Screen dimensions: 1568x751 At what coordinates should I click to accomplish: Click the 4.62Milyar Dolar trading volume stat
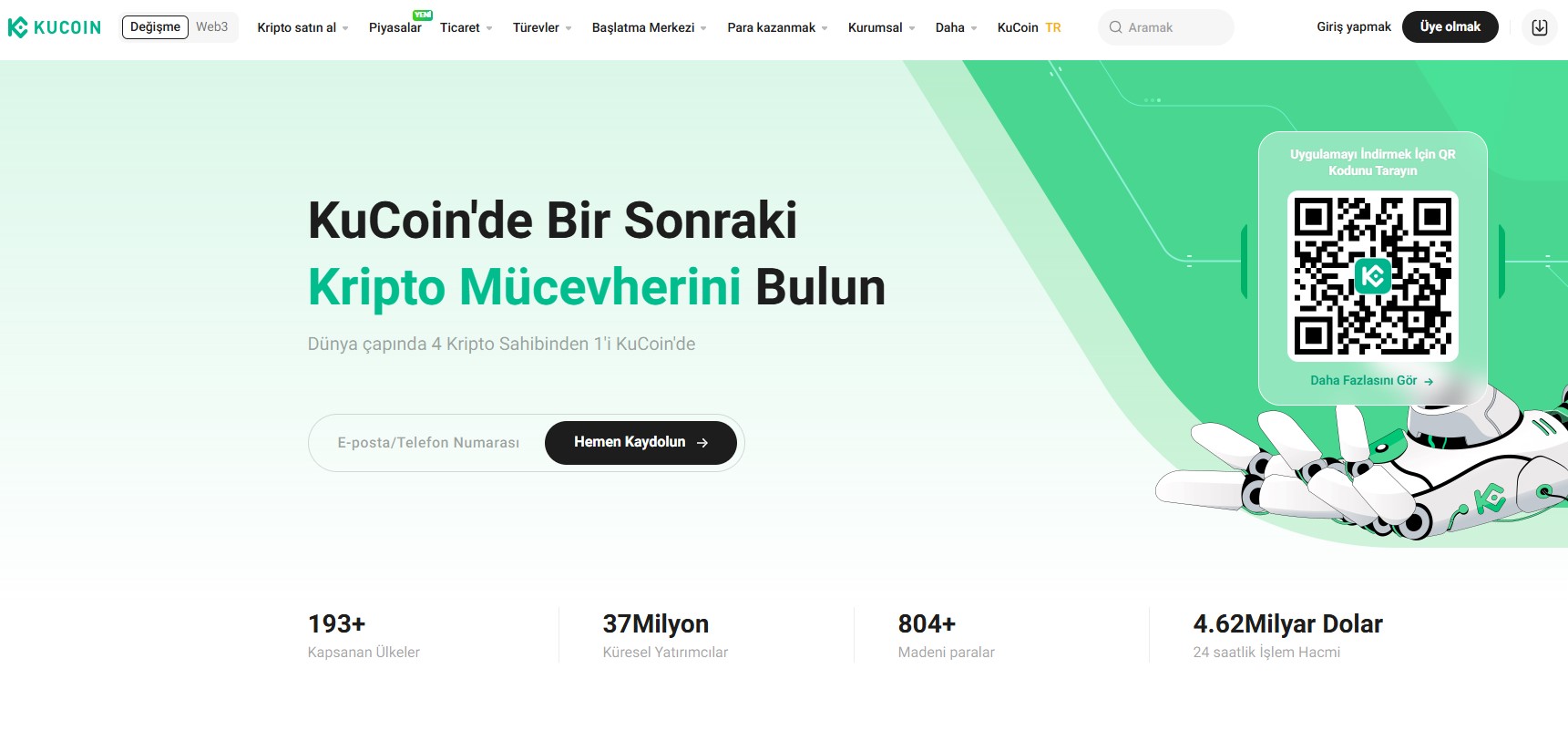tap(1287, 635)
